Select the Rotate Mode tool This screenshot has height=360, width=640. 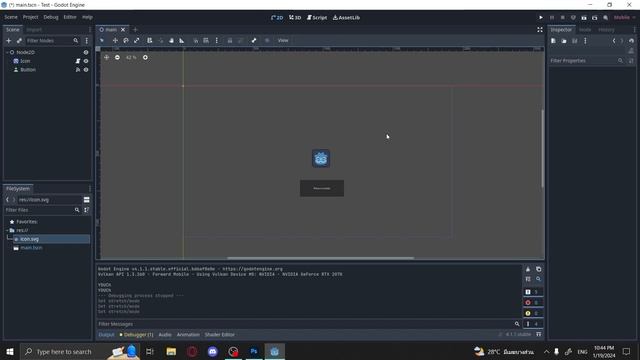pos(126,40)
